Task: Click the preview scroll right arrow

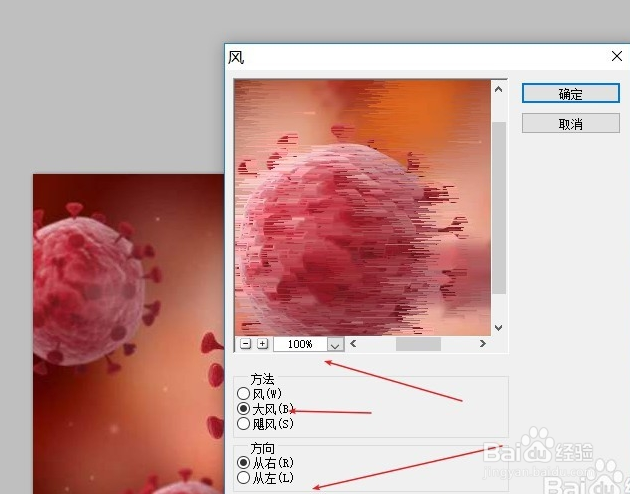Action: click(483, 344)
